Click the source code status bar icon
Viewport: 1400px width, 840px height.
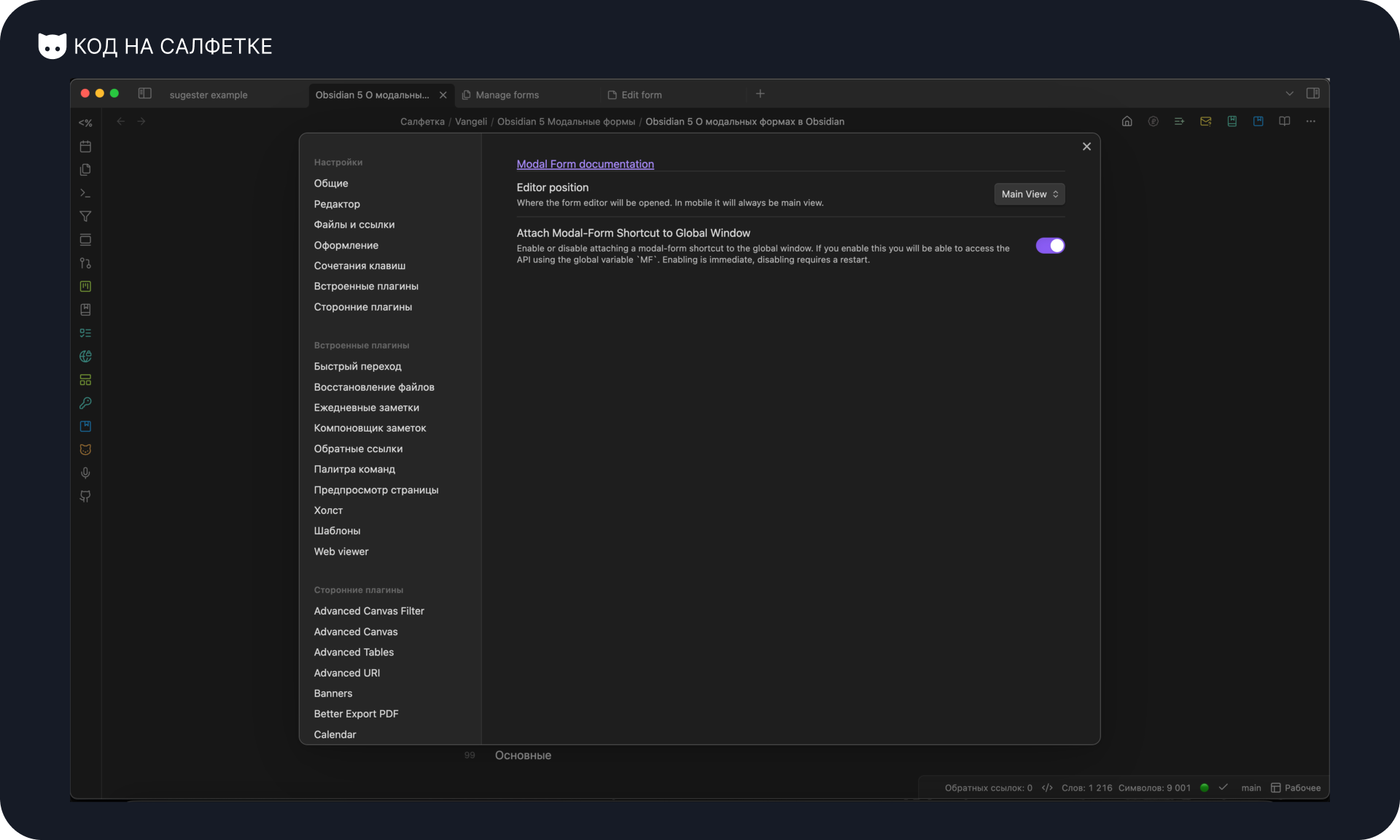(1047, 787)
